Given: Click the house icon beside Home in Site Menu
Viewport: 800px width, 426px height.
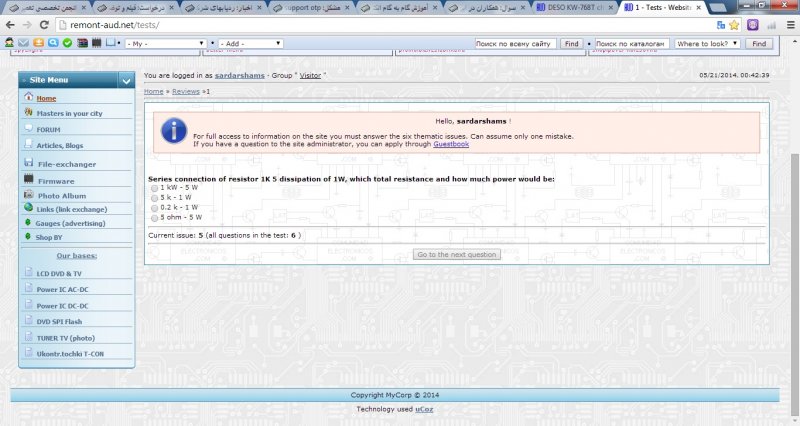Looking at the screenshot, I should [x=29, y=96].
